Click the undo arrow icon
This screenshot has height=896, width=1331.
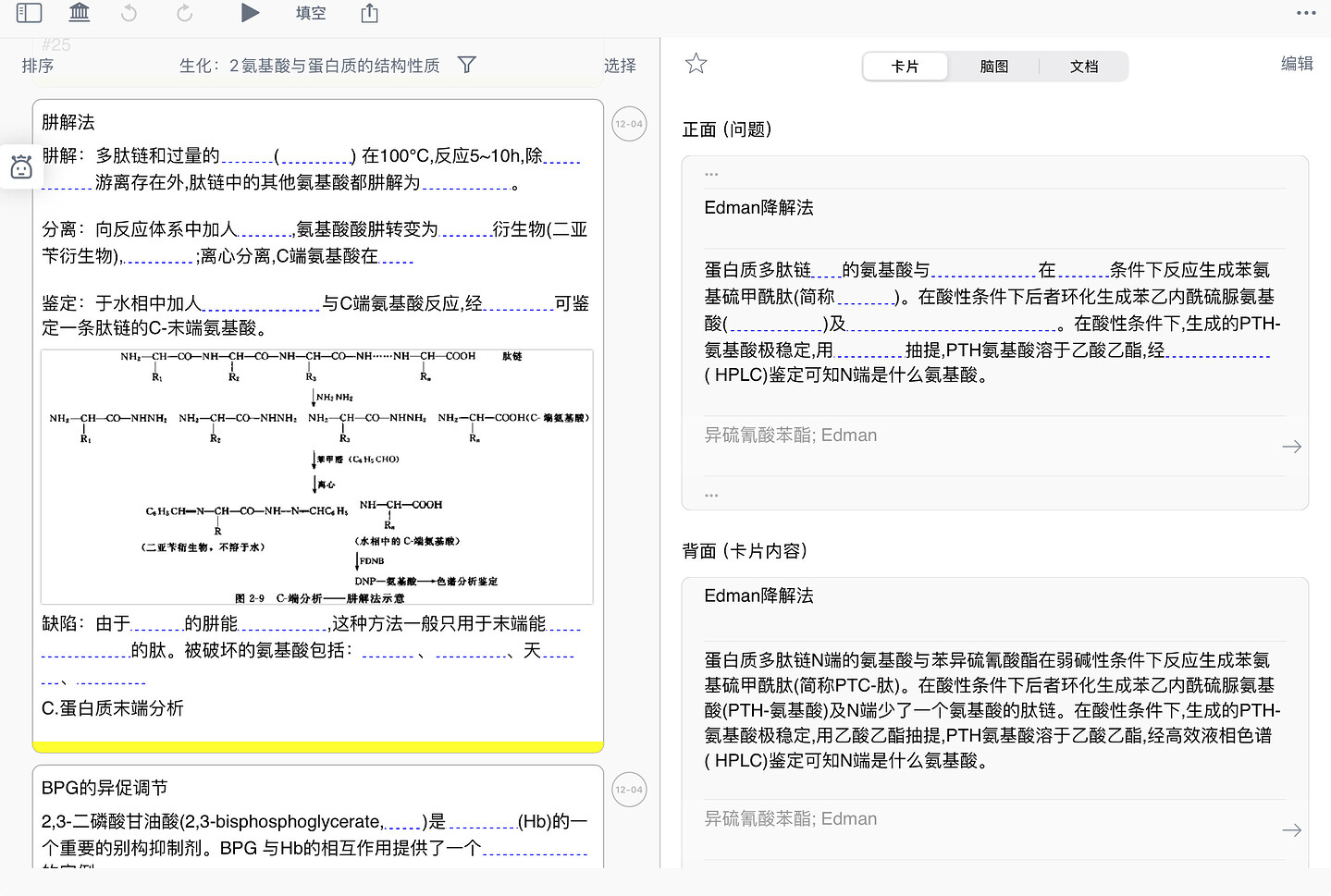129,13
